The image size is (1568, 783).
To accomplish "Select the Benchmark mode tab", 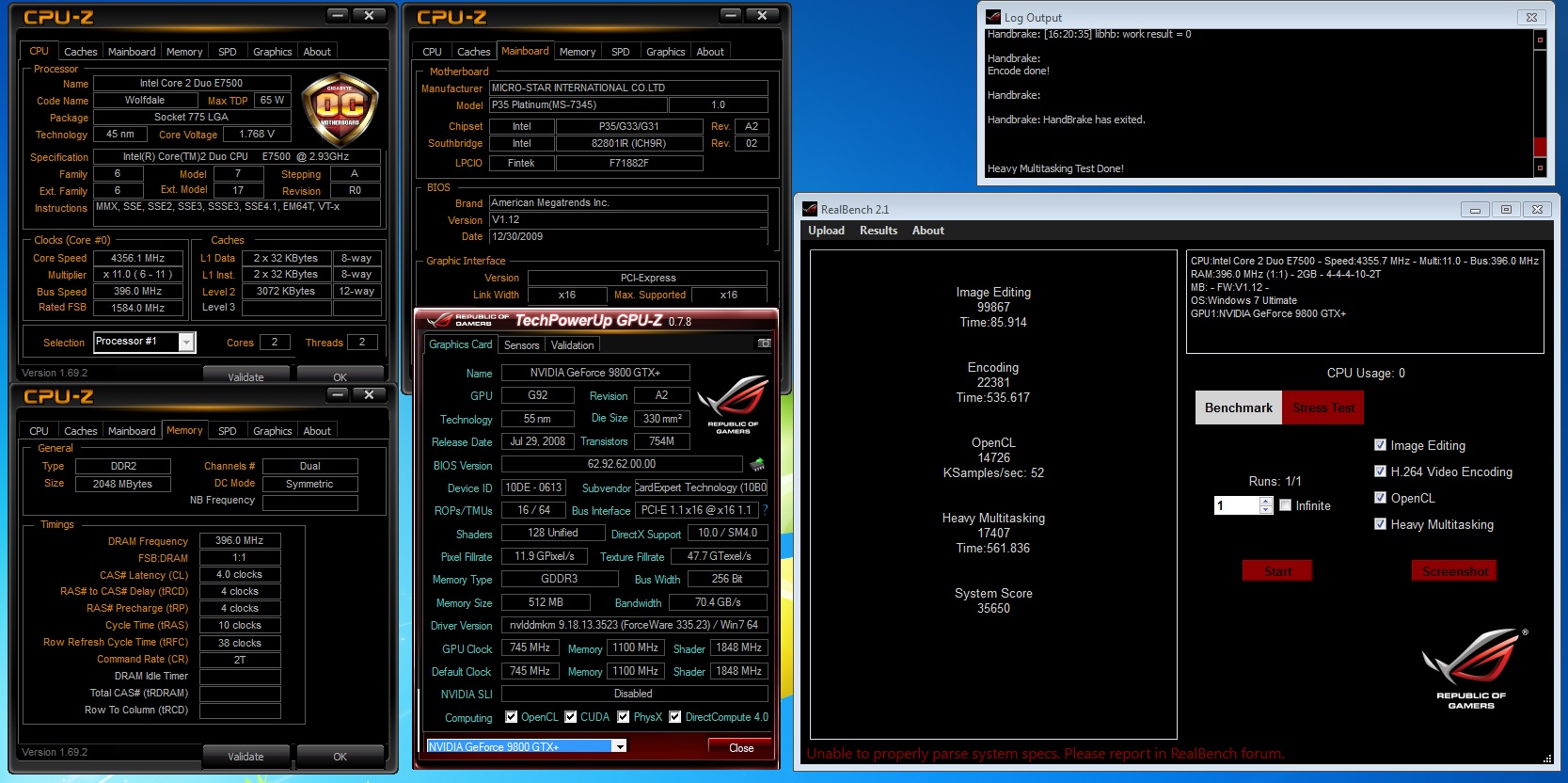I will tap(1239, 407).
